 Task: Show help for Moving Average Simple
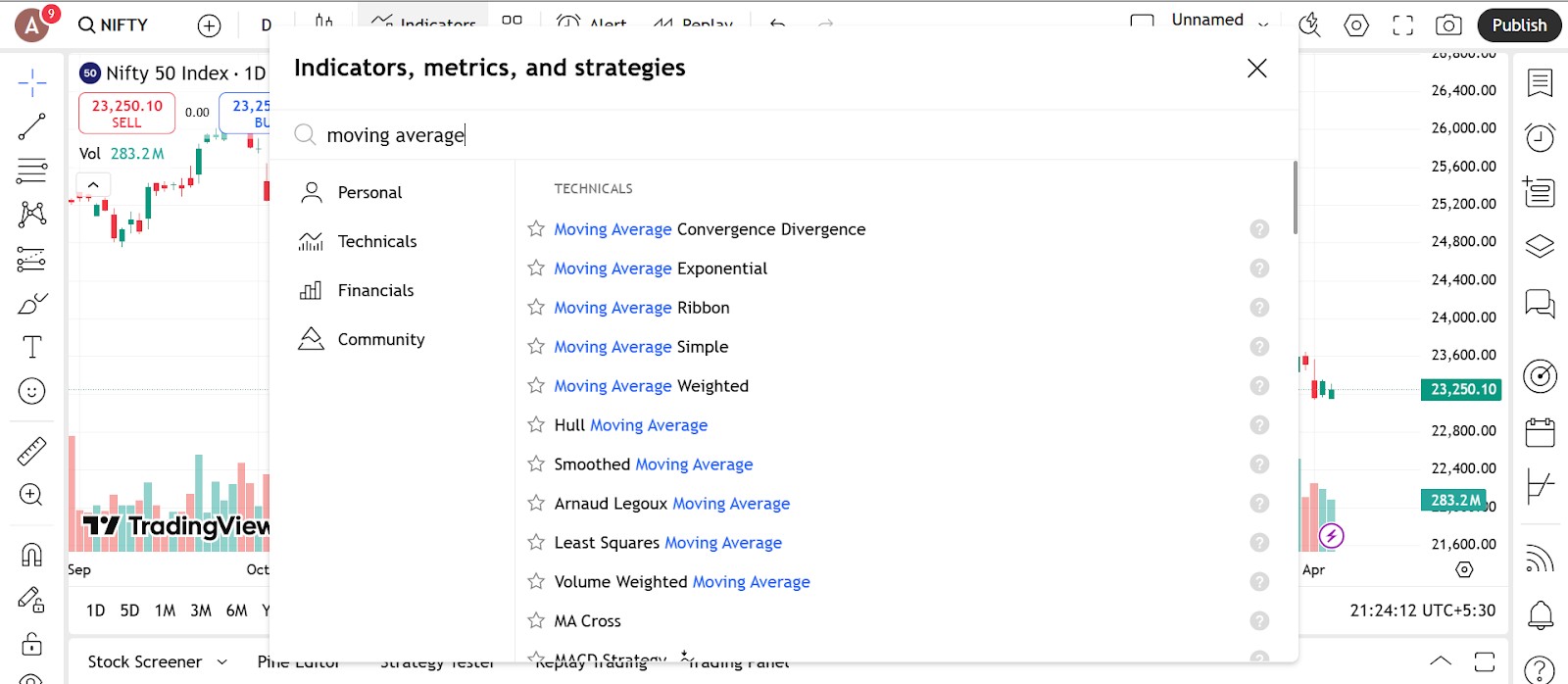coord(1259,346)
